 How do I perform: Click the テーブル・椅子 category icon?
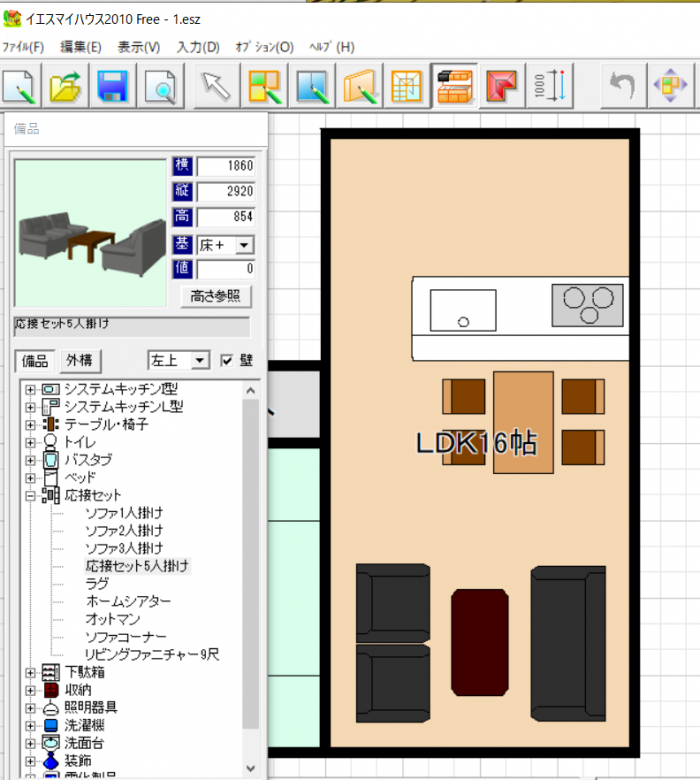[x=50, y=424]
